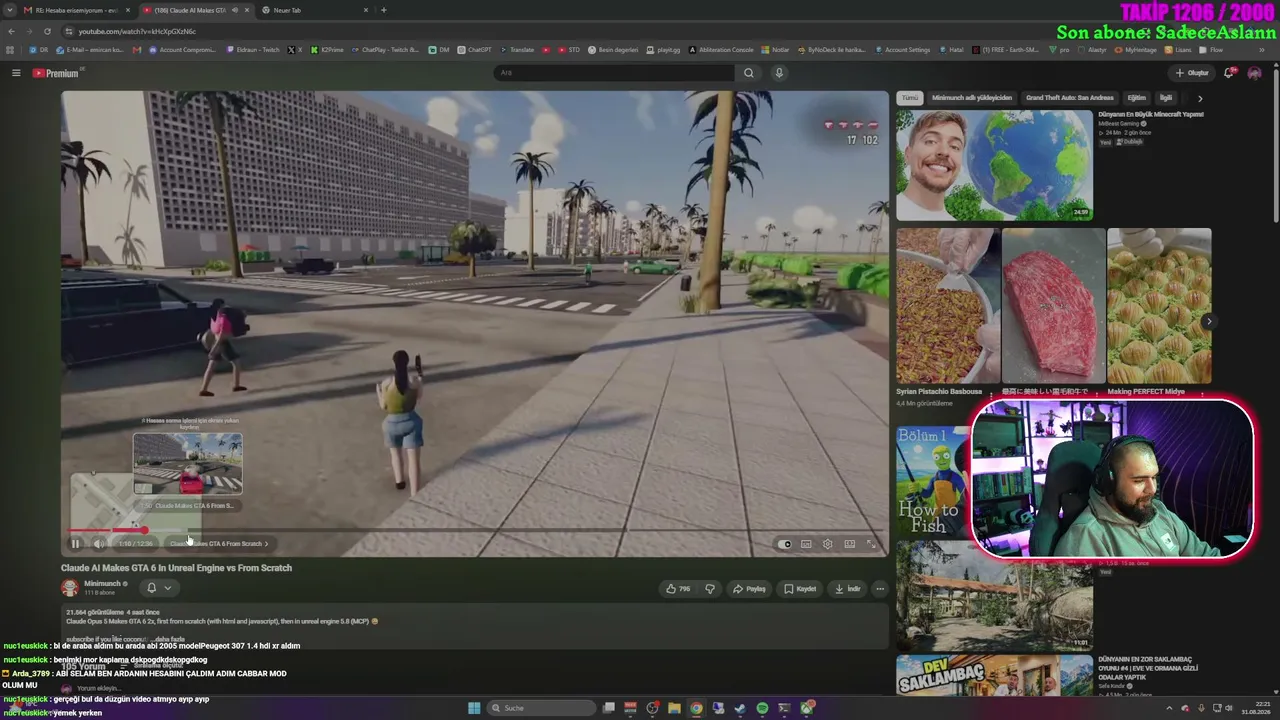Open YouTube notifications bell

[1229, 73]
